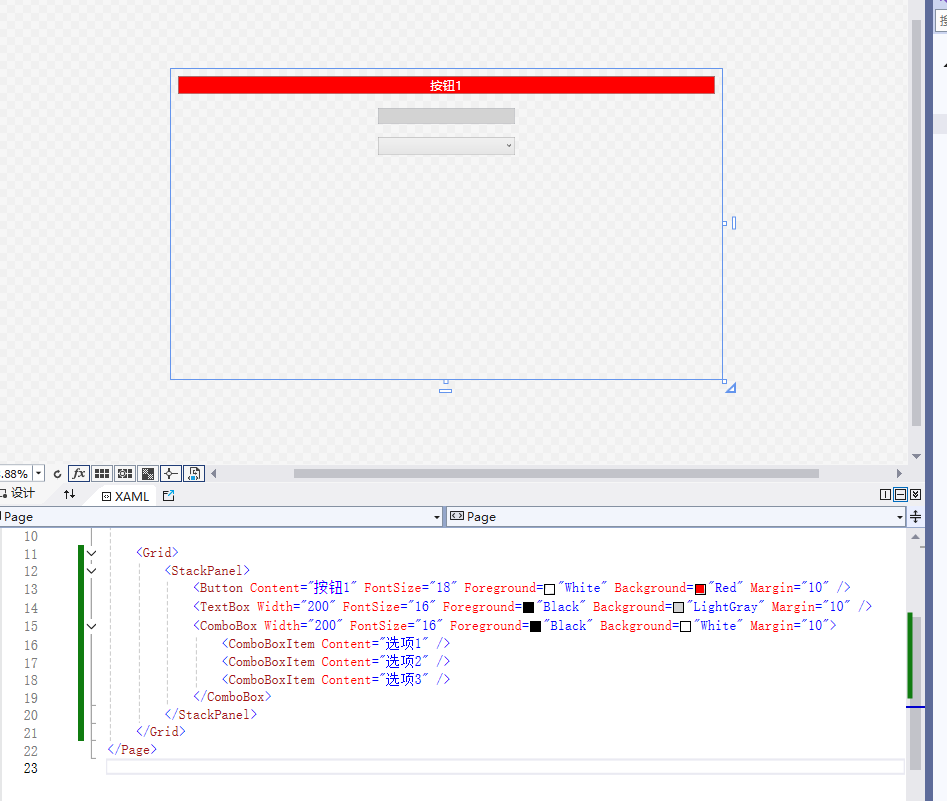Click the code editor scroll up arrow

916,536
